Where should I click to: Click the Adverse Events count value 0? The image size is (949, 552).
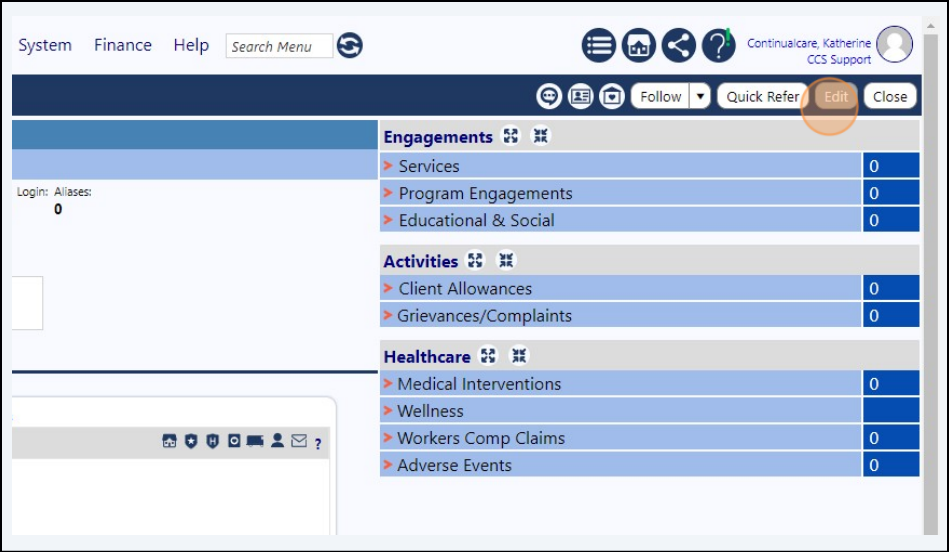point(890,465)
